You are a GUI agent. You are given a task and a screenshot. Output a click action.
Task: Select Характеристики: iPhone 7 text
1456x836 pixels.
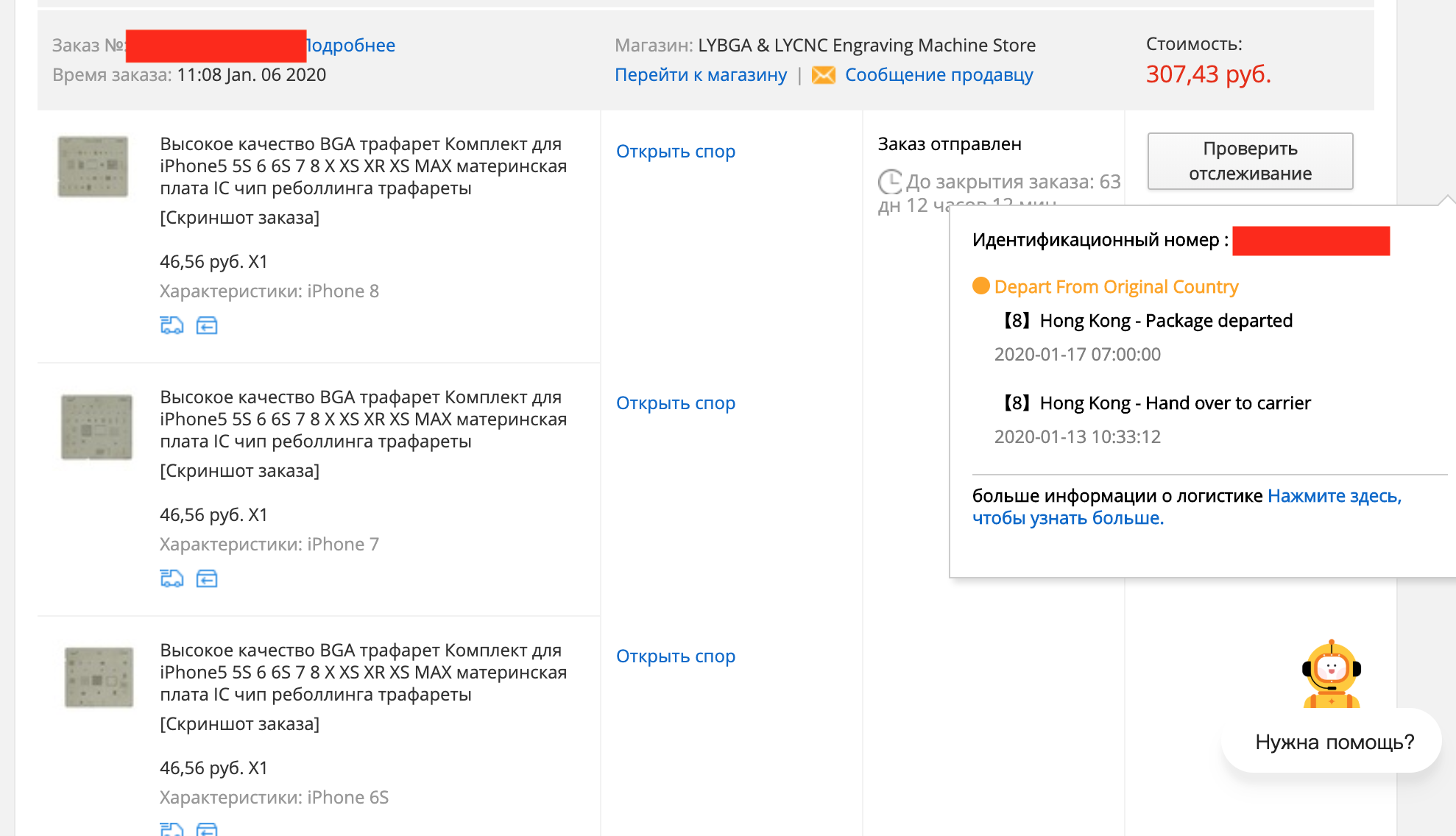click(x=269, y=545)
